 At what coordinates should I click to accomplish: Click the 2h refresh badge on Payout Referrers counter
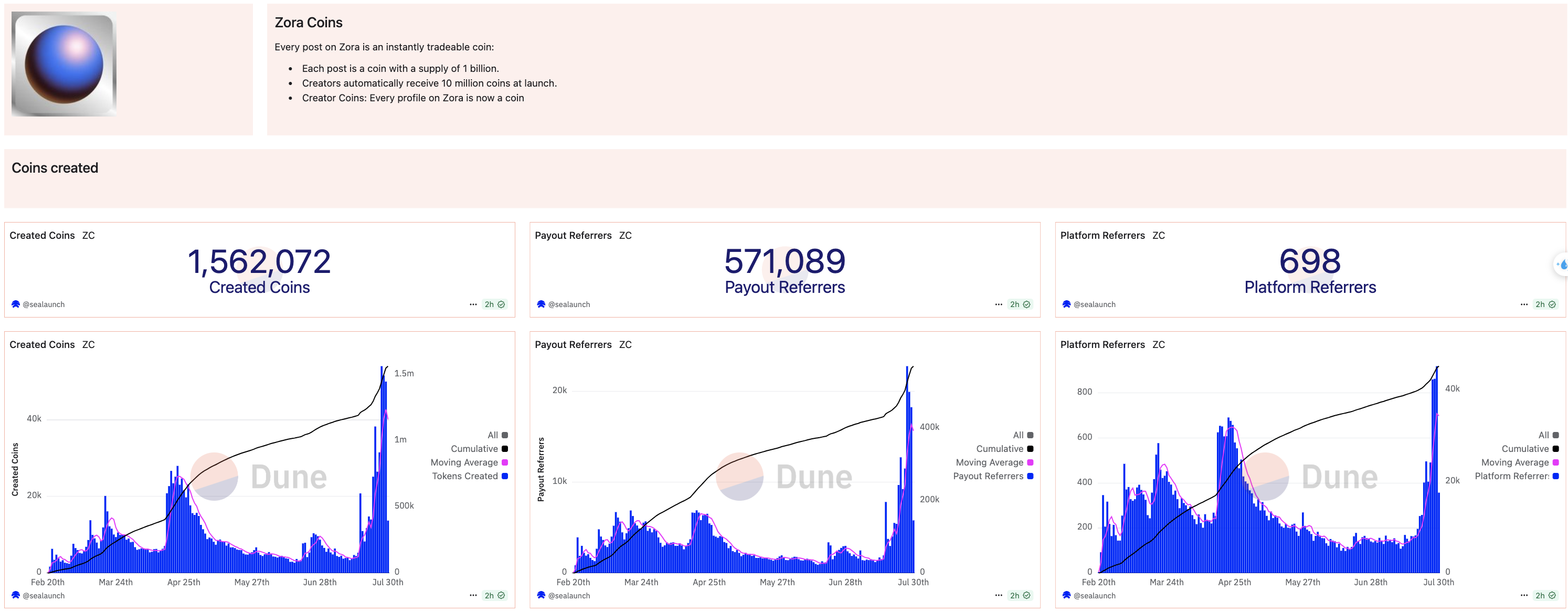tap(1020, 304)
